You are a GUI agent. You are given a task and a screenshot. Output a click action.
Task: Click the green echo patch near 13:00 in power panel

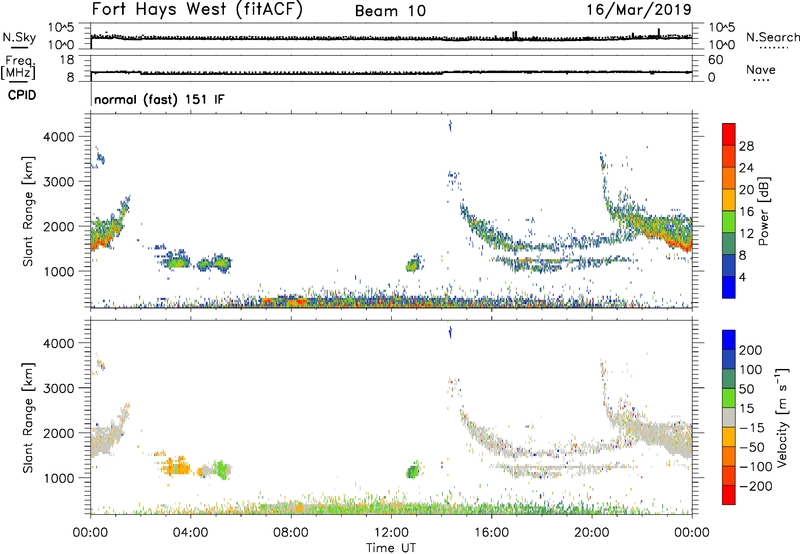pyautogui.click(x=412, y=265)
